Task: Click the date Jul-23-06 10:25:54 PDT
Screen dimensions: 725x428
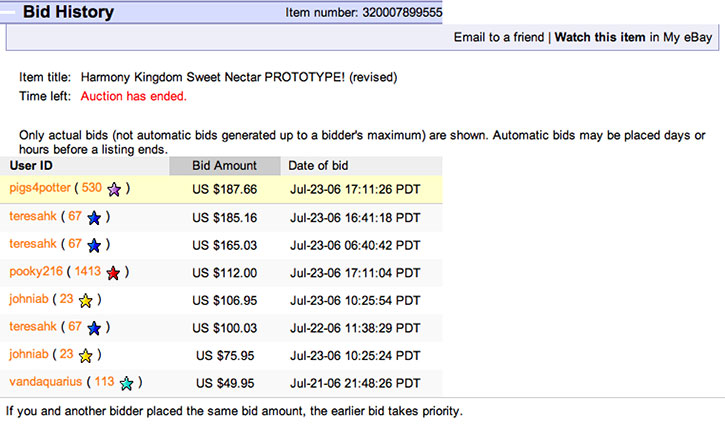Action: 355,301
